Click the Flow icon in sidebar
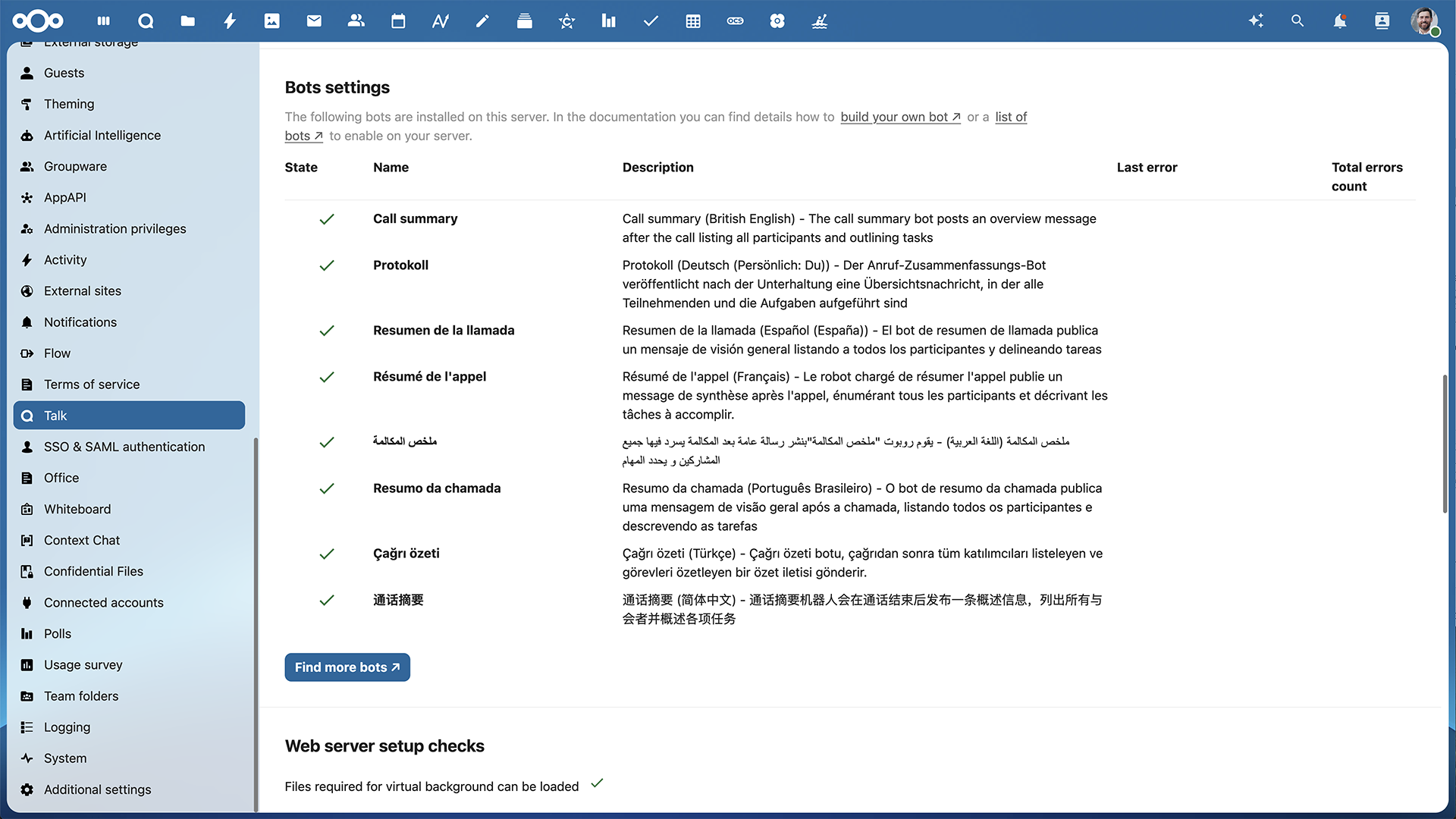The image size is (1456, 819). pyautogui.click(x=27, y=353)
